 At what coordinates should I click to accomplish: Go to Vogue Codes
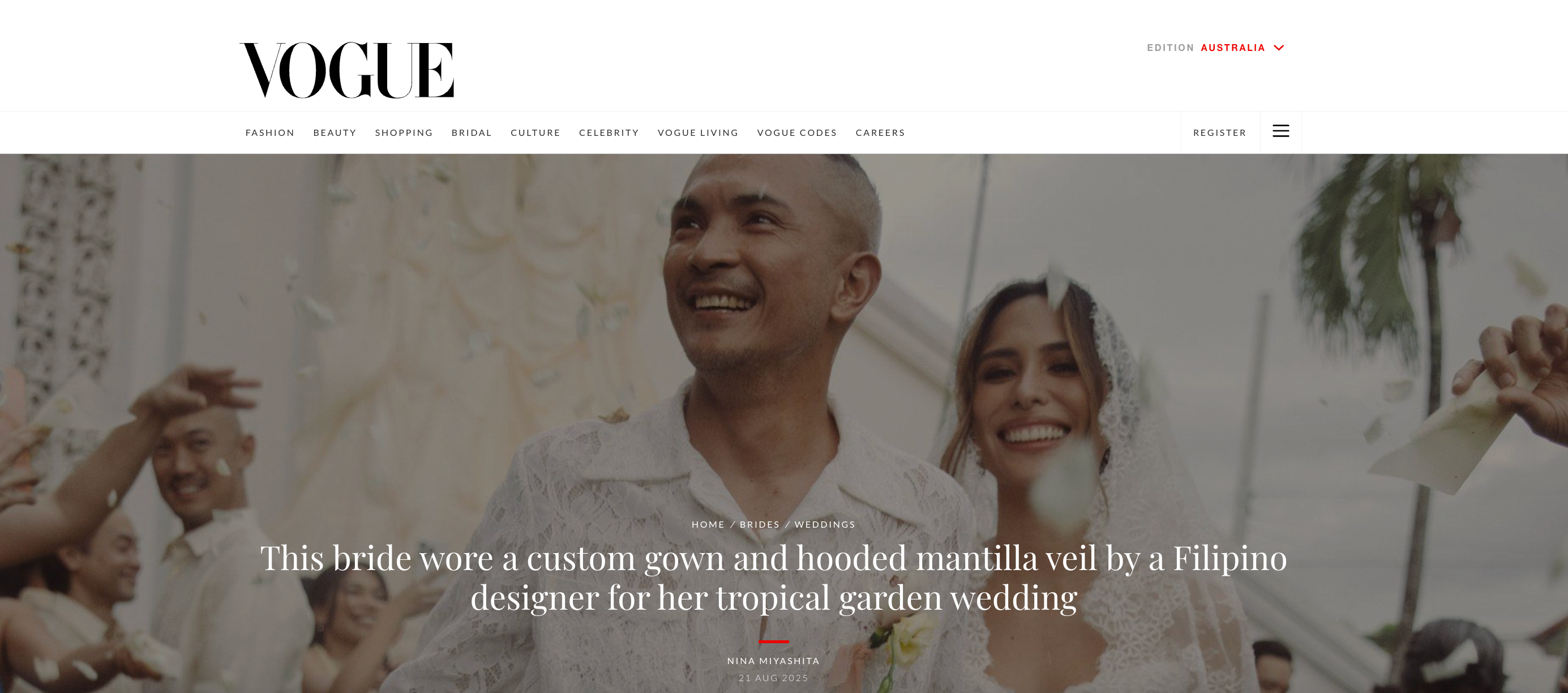(797, 132)
